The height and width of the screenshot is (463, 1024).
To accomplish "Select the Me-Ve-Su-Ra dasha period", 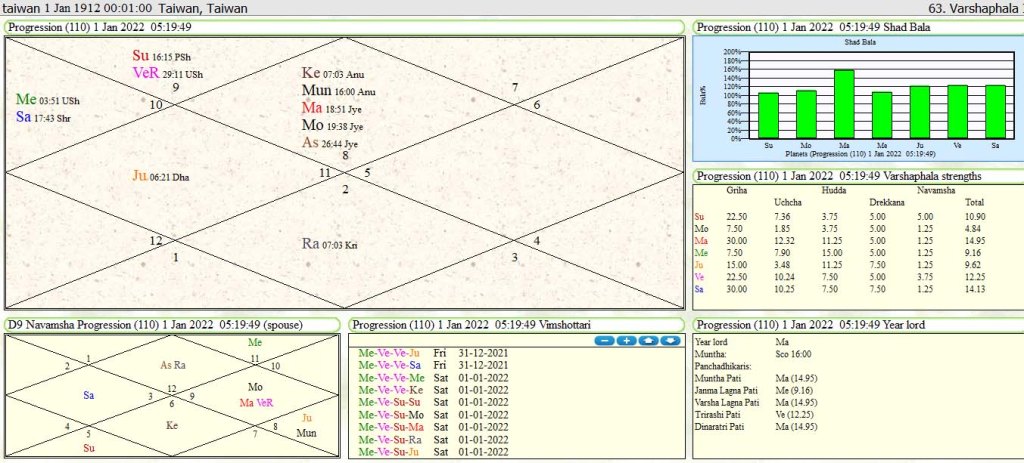I will click(x=390, y=438).
